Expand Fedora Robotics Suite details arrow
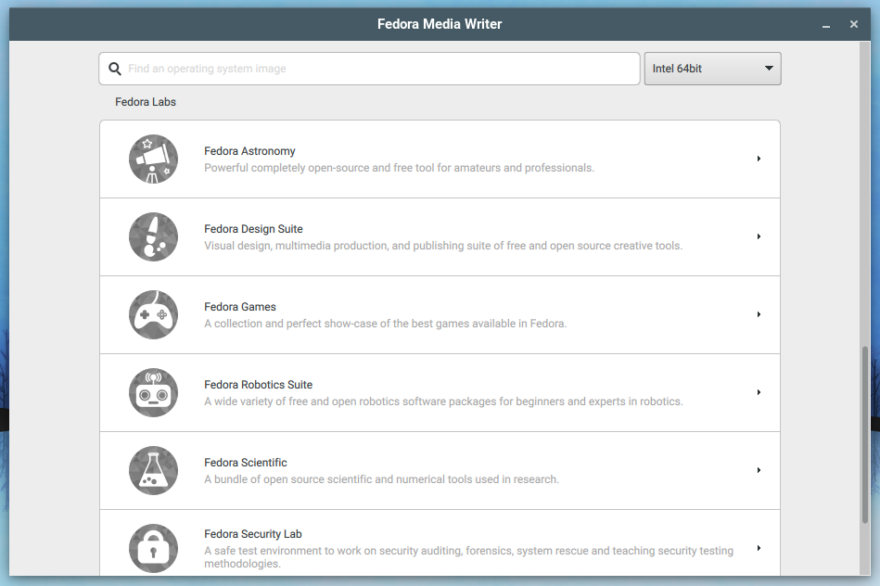The width and height of the screenshot is (880, 586). pyautogui.click(x=759, y=392)
